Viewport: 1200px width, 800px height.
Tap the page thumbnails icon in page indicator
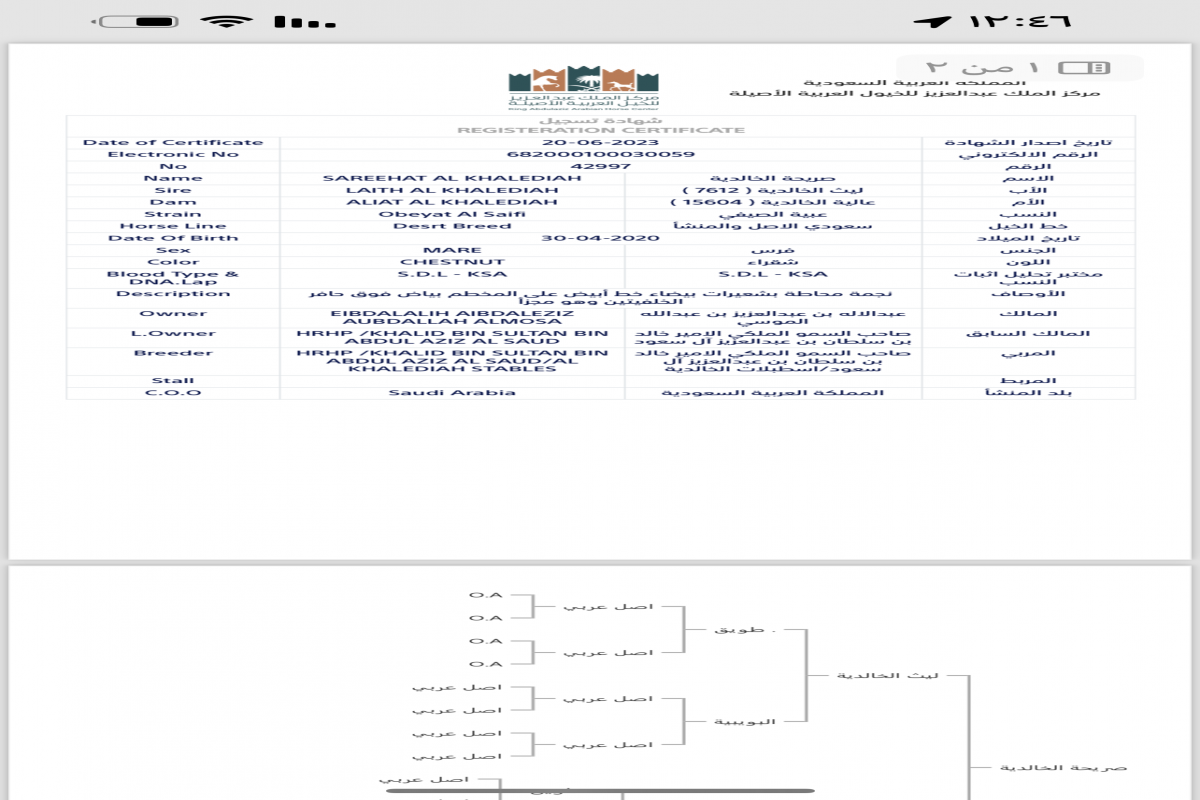pos(1084,68)
